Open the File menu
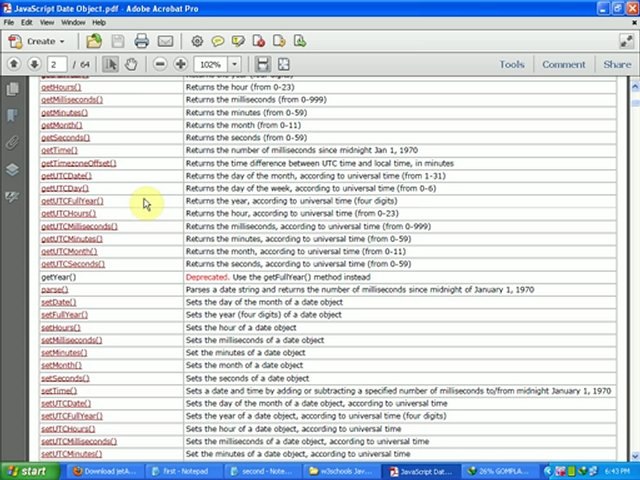 click(x=9, y=22)
